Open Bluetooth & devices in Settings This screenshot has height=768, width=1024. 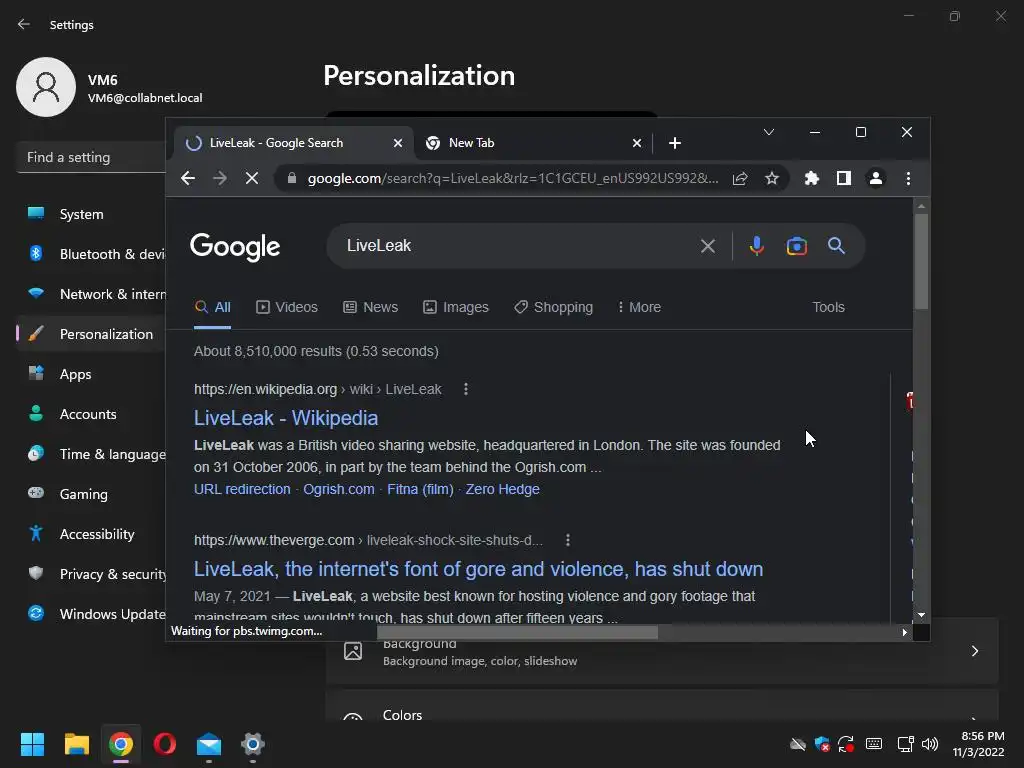91,254
